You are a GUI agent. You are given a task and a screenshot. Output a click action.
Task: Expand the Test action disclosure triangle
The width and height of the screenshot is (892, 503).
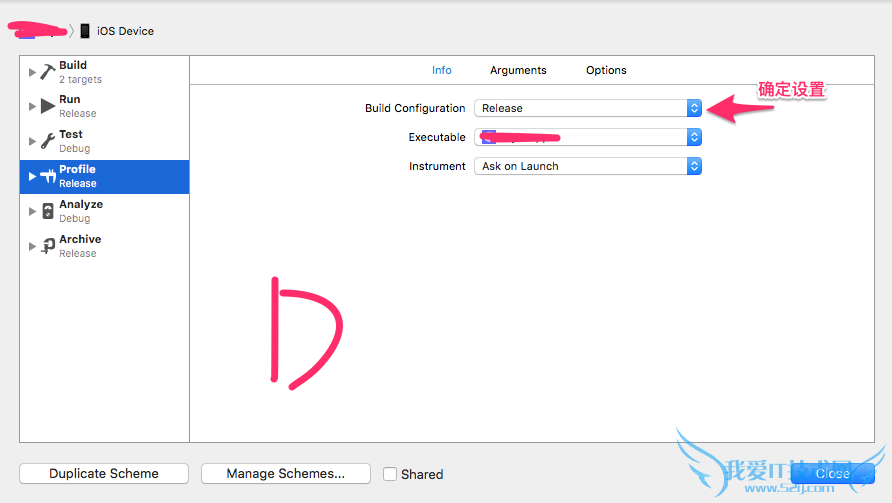click(32, 141)
